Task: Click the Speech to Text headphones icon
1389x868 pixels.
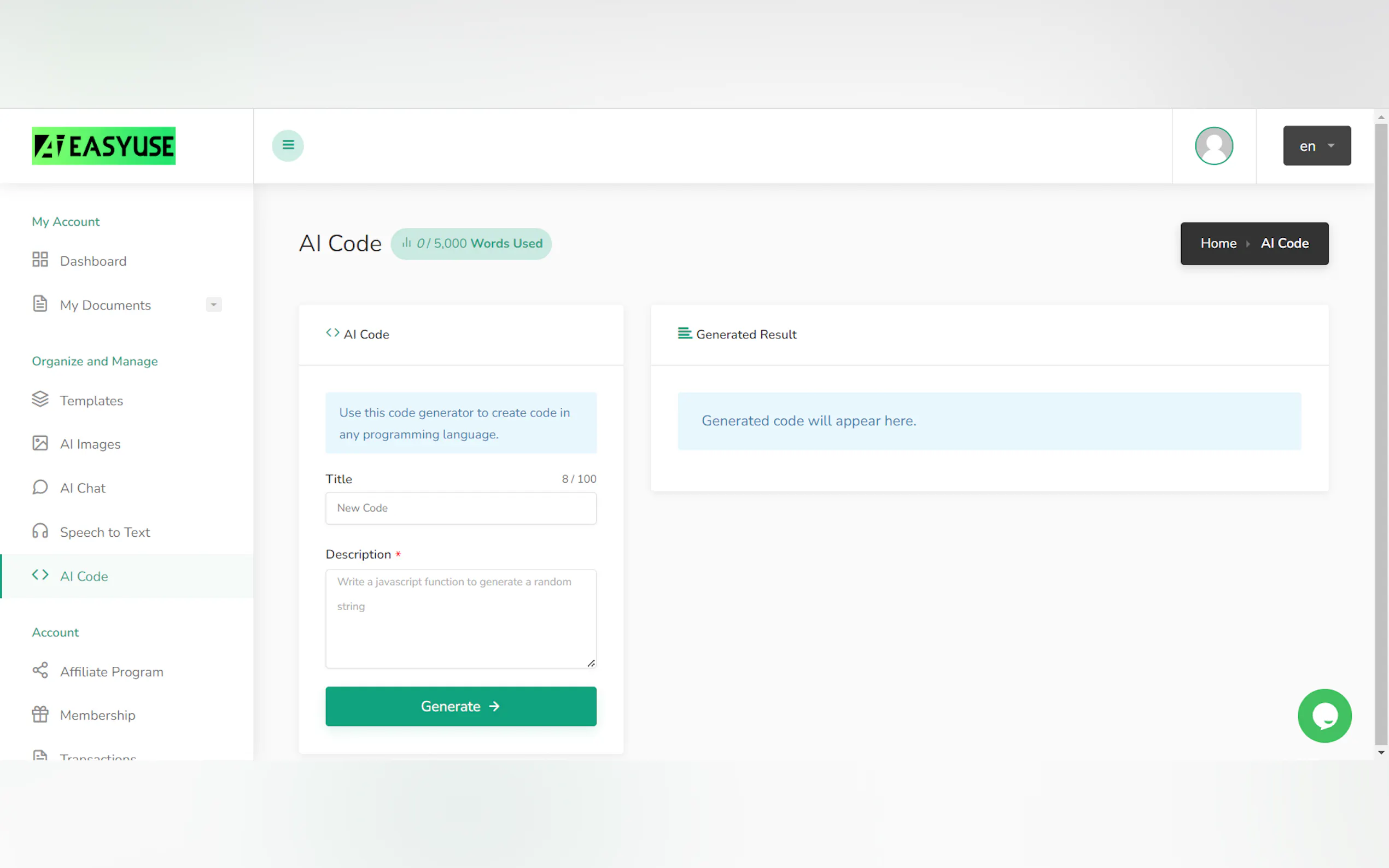Action: (39, 531)
